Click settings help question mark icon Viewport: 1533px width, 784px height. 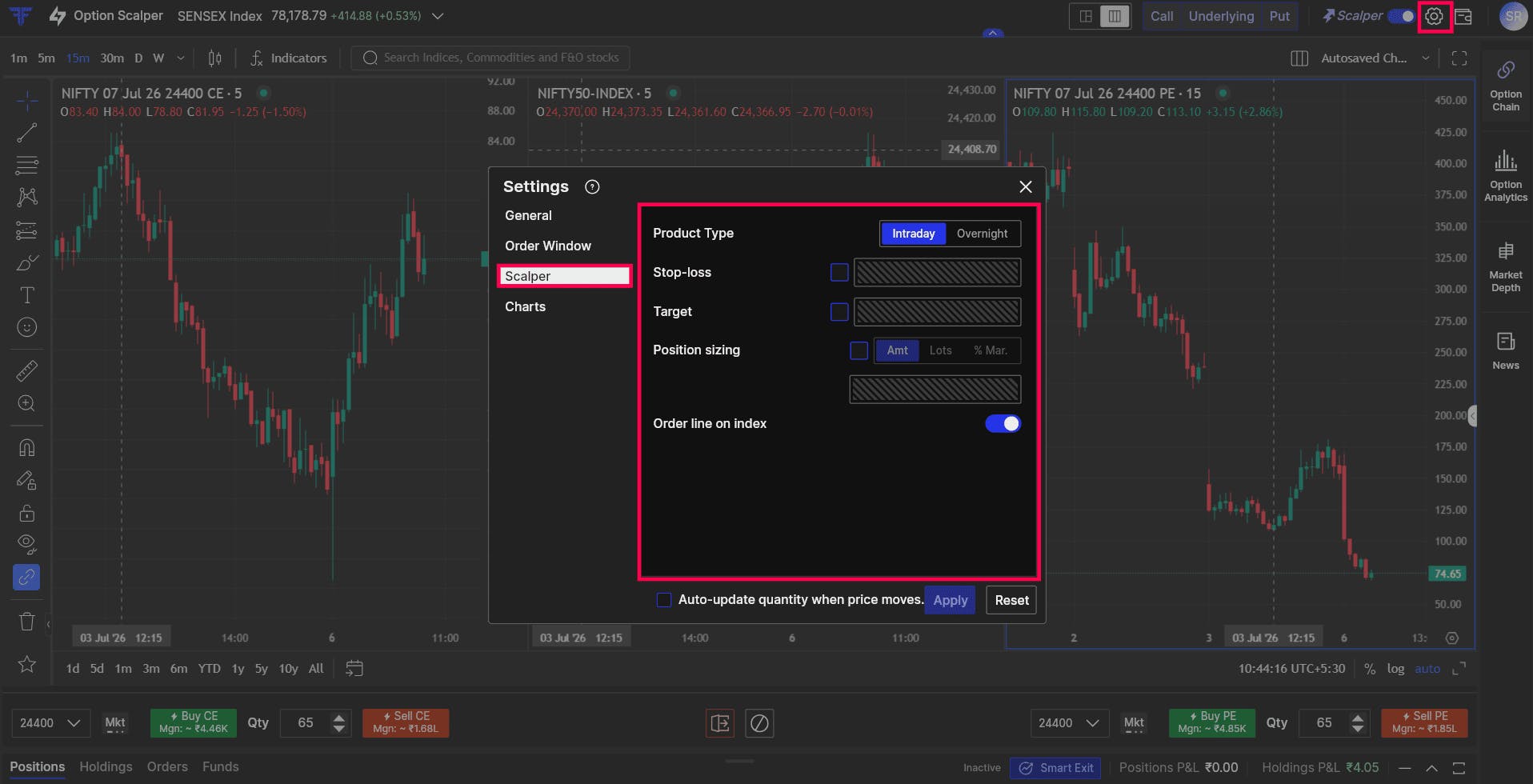[592, 186]
